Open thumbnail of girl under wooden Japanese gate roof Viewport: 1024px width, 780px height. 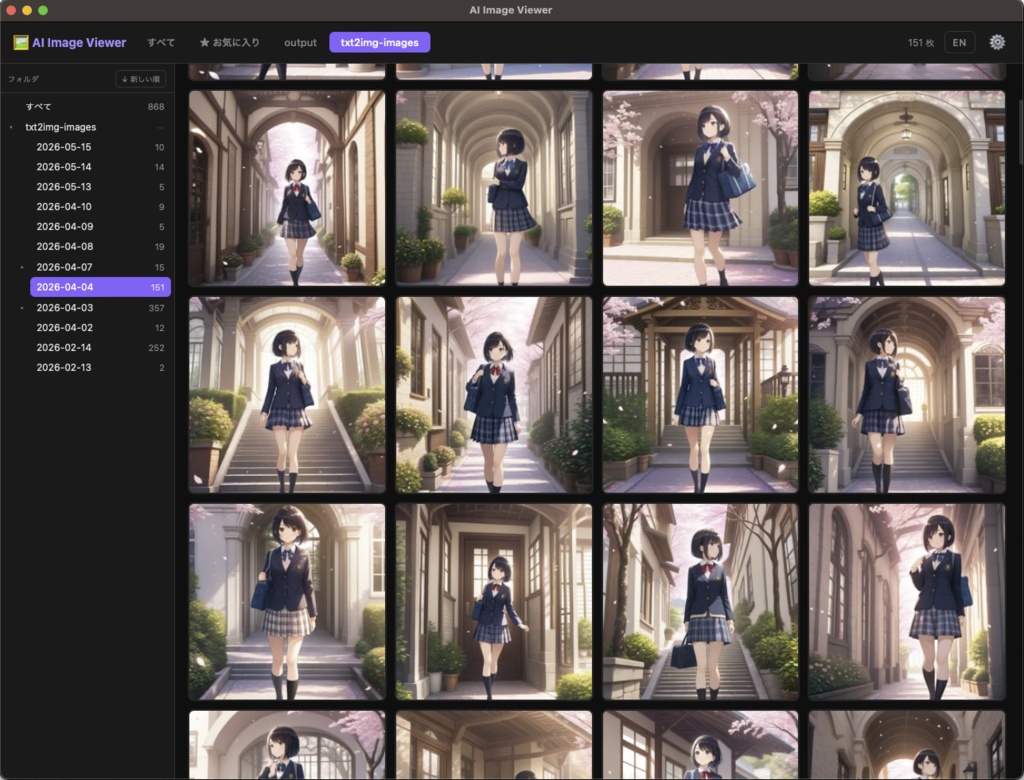[x=700, y=395]
